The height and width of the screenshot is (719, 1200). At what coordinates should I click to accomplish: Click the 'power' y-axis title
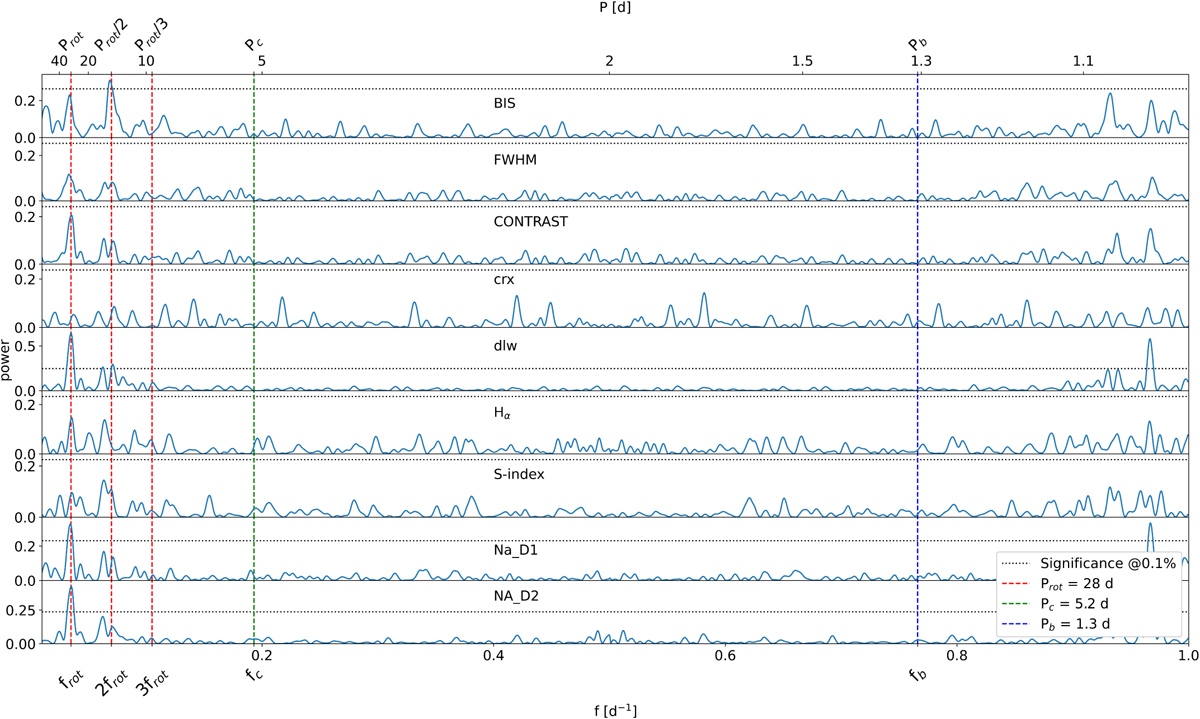click(x=10, y=363)
